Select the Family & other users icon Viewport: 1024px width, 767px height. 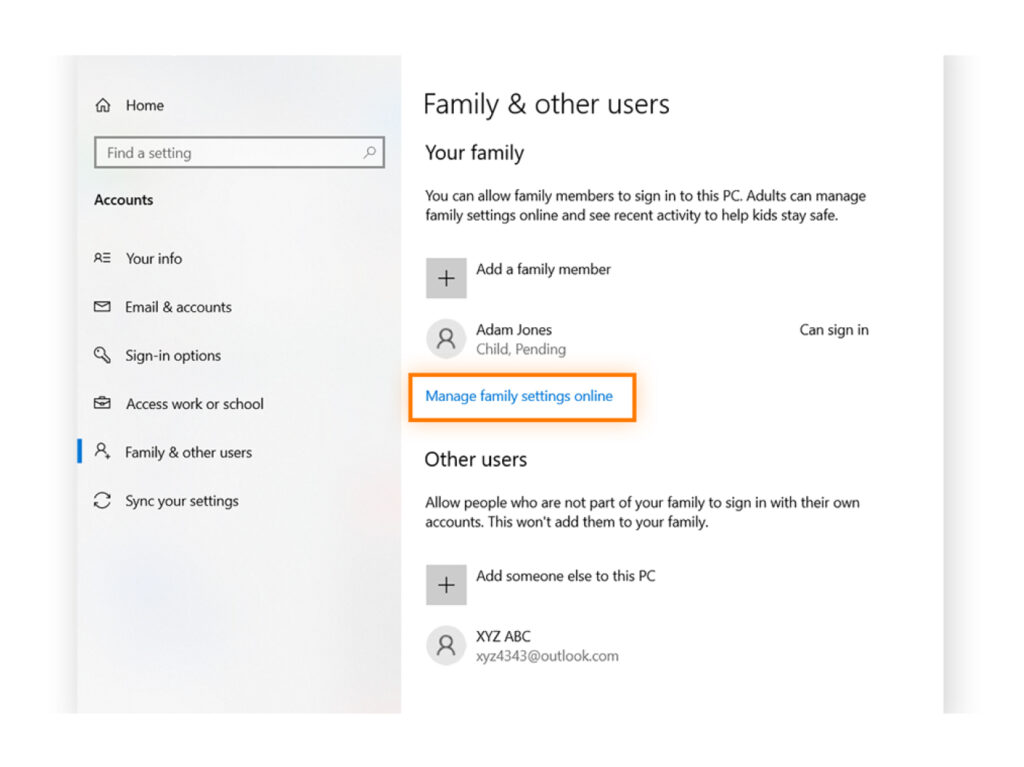coord(103,452)
